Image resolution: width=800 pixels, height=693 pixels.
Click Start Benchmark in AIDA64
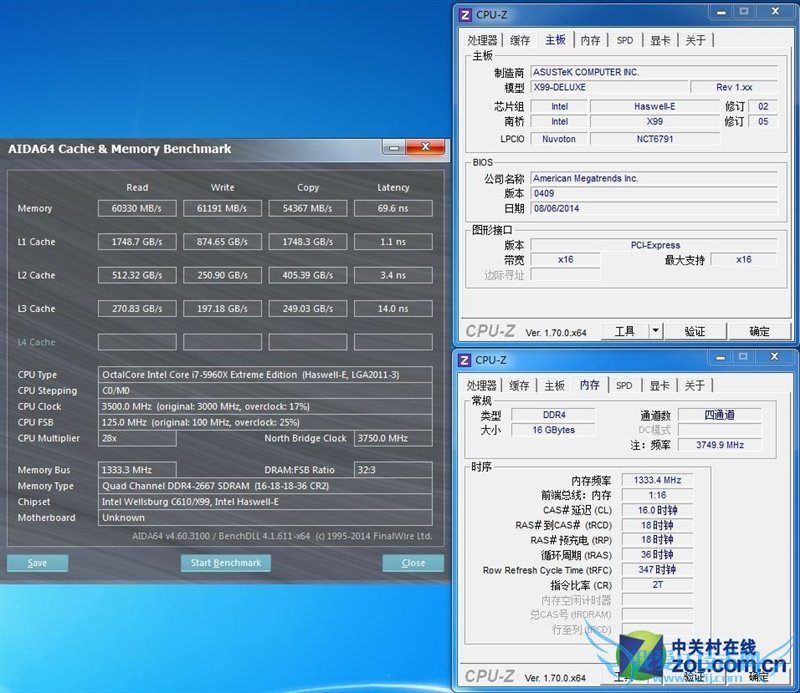tap(226, 563)
